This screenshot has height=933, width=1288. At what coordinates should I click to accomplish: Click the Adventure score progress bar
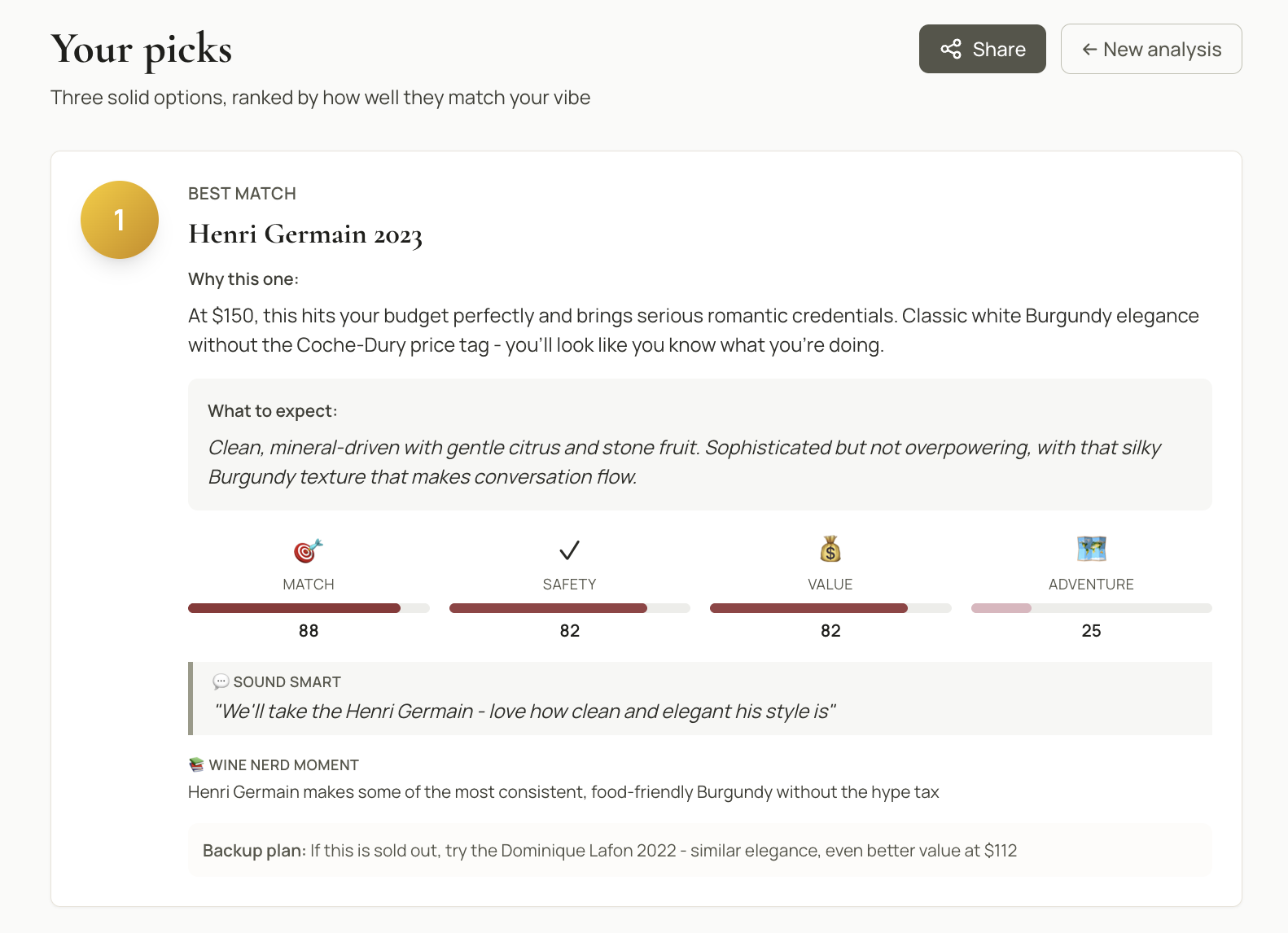[x=1091, y=608]
